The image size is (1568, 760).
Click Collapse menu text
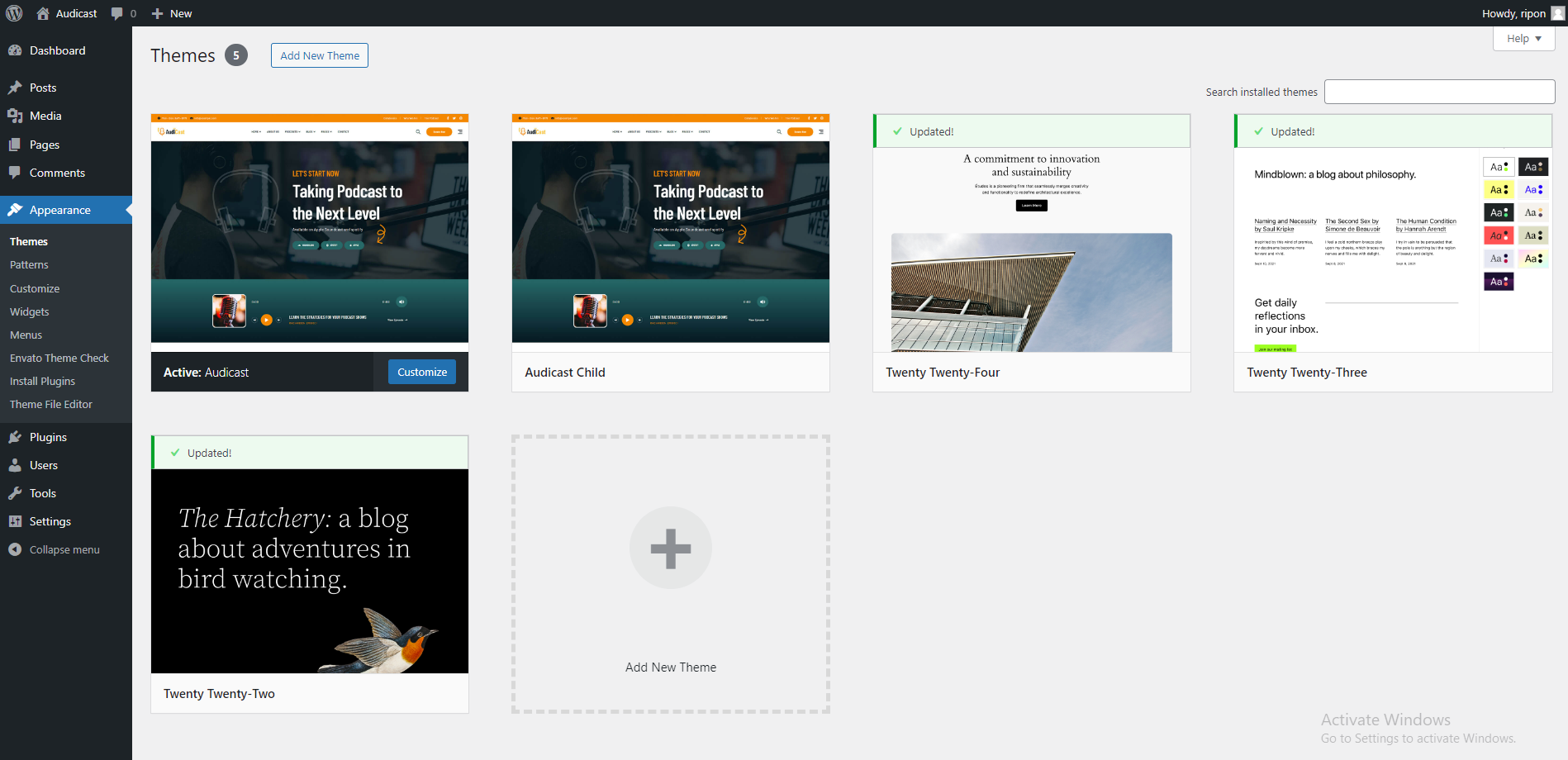click(x=64, y=549)
